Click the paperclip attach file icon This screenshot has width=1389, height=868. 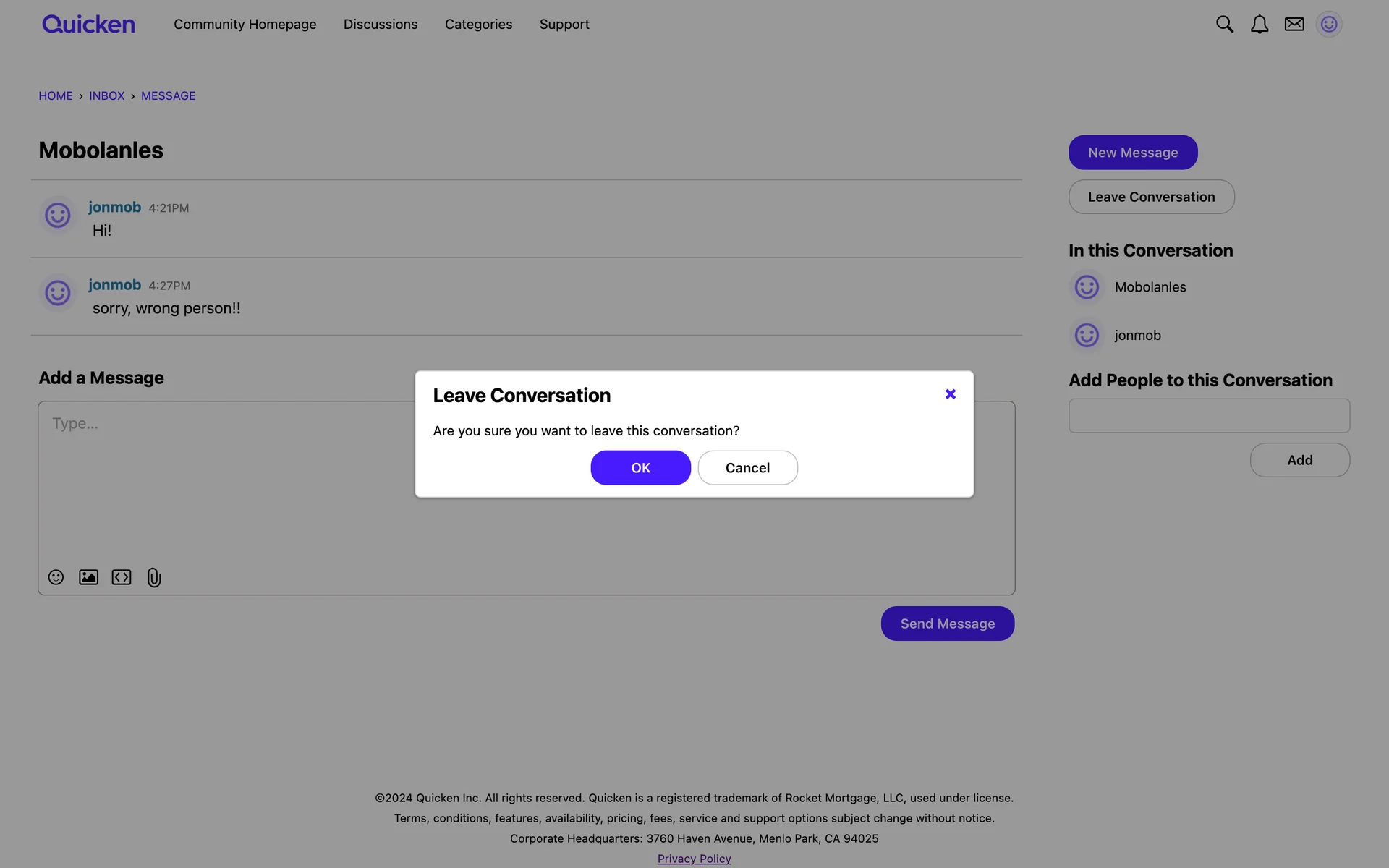pyautogui.click(x=154, y=577)
